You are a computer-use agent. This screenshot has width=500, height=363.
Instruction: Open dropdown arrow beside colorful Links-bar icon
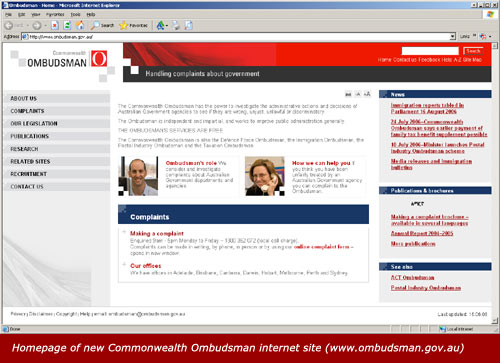pyautogui.click(x=490, y=37)
